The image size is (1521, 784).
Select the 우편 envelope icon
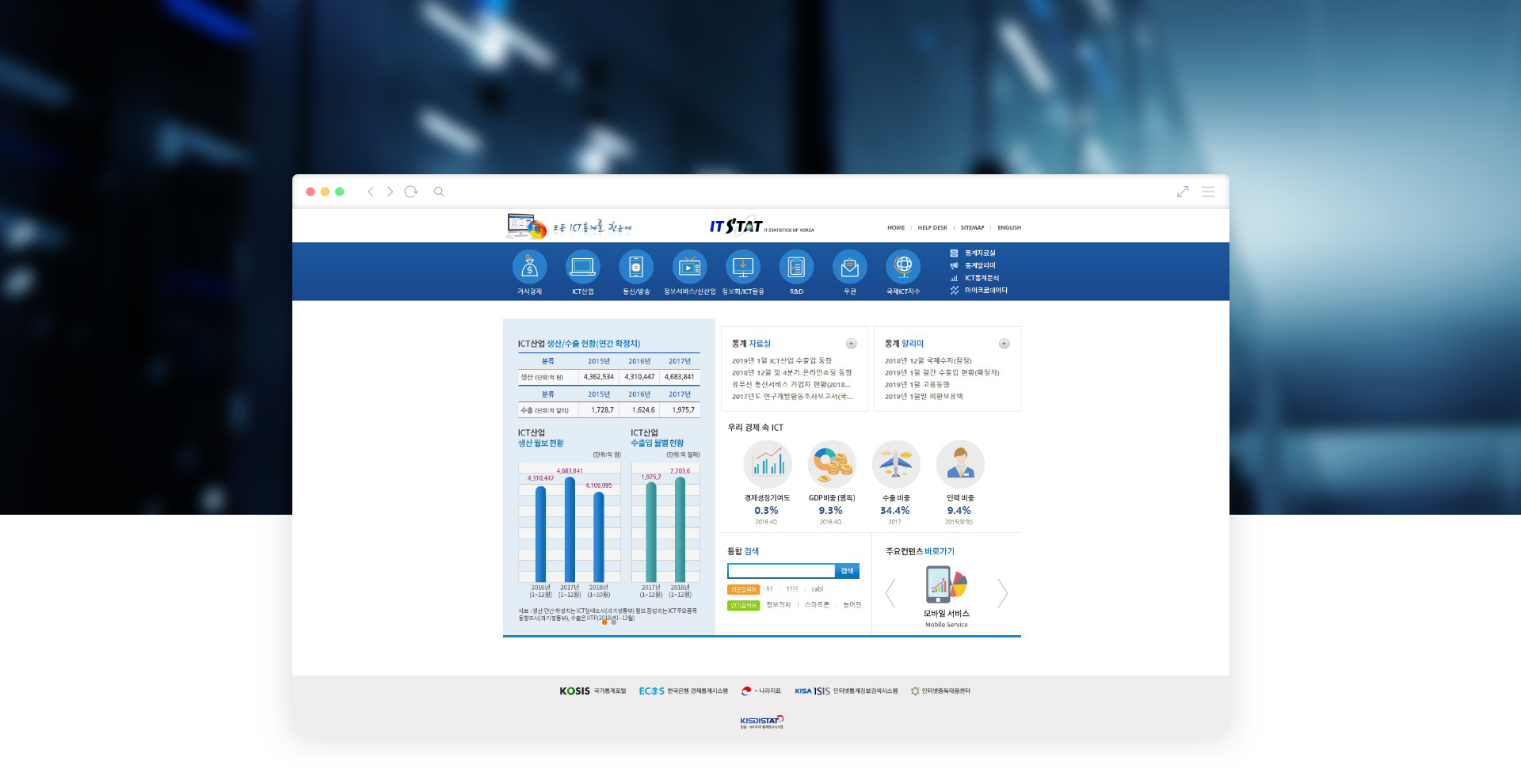tap(849, 267)
